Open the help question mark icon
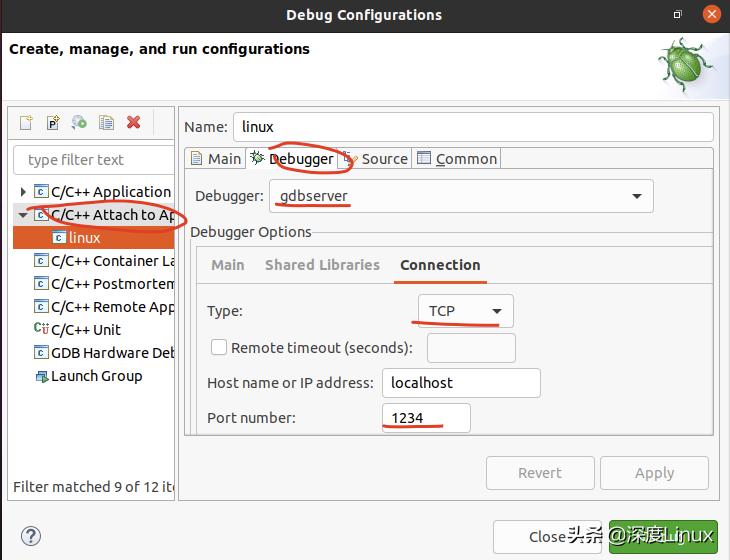The width and height of the screenshot is (730, 560). 31,536
